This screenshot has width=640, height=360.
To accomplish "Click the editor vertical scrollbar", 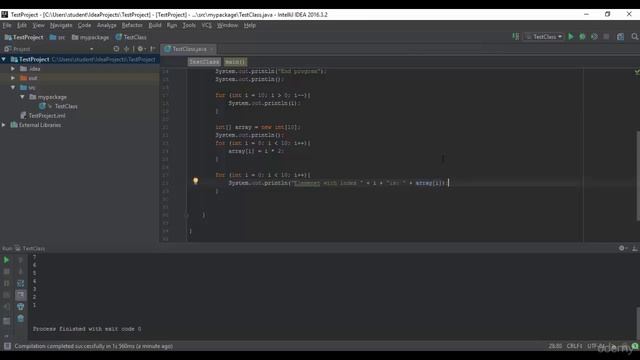I will (x=638, y=176).
